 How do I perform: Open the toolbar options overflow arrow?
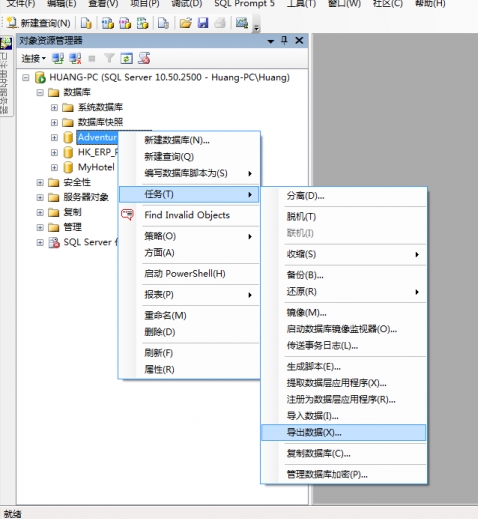click(256, 28)
